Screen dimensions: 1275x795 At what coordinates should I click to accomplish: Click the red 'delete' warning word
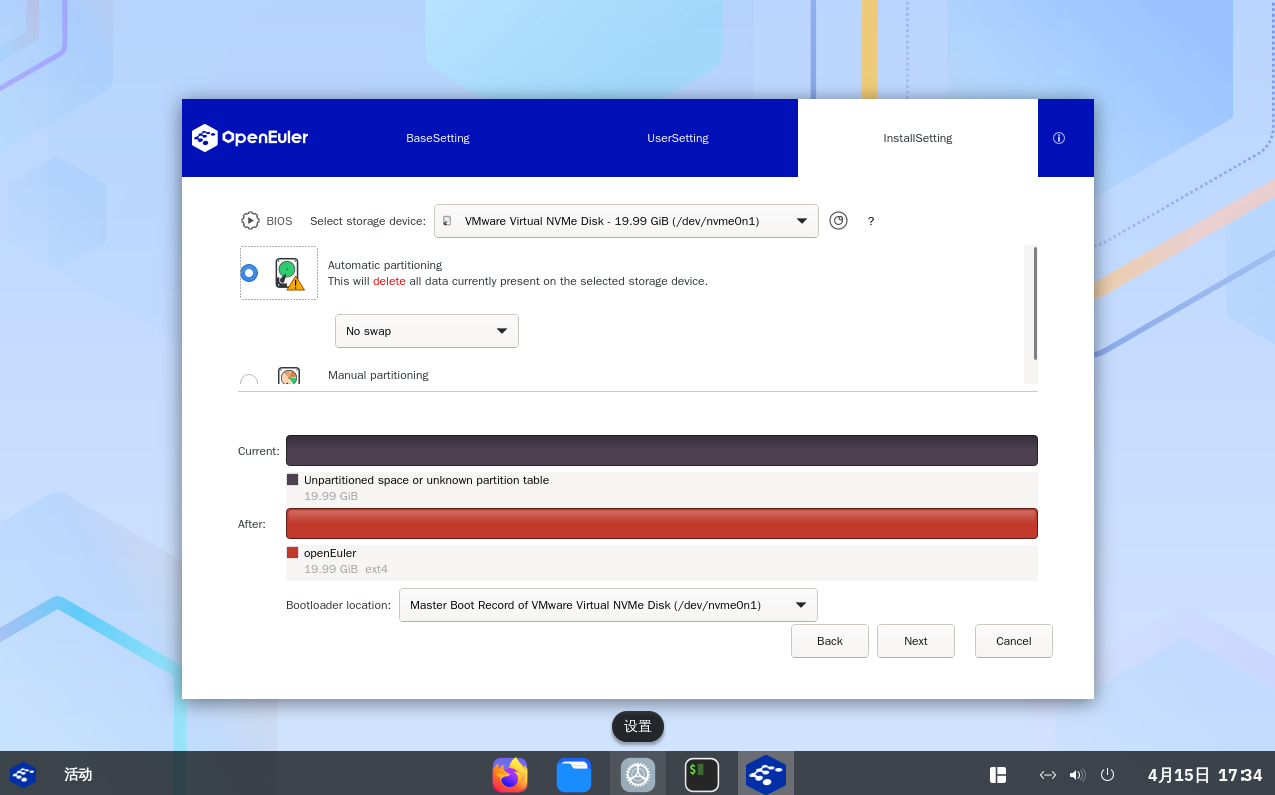click(x=389, y=281)
